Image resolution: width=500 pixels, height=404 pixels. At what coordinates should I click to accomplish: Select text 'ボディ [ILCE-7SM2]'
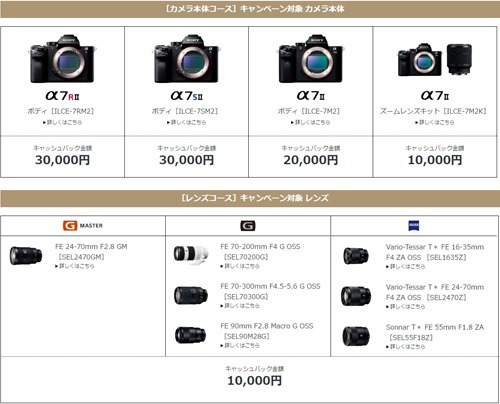pos(185,111)
